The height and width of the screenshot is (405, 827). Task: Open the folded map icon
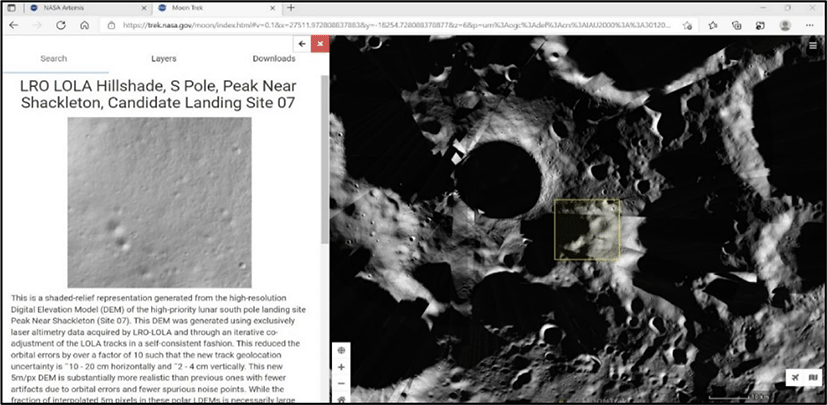coord(812,377)
